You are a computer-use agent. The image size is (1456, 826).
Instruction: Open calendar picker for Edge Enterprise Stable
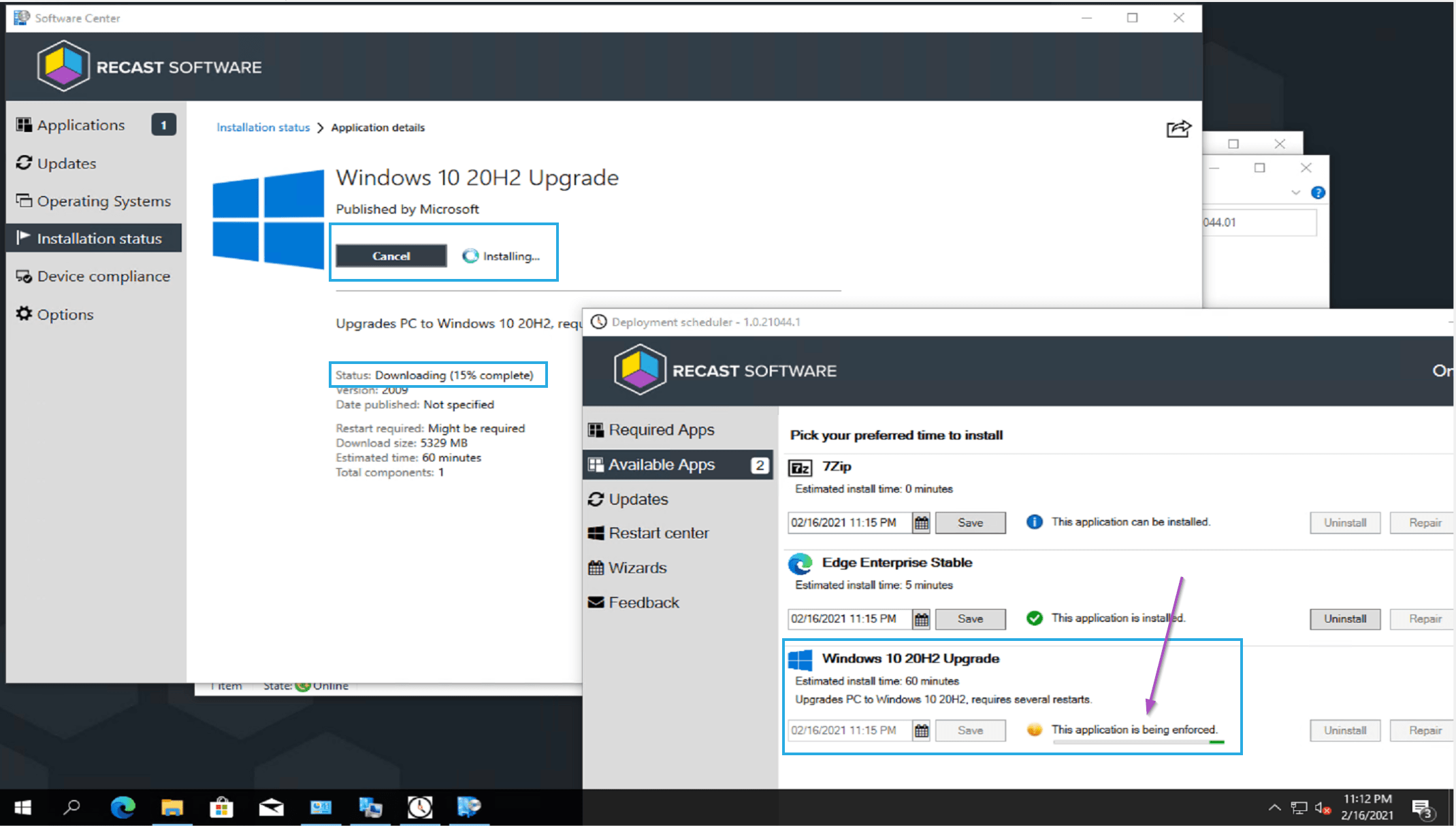click(x=922, y=619)
